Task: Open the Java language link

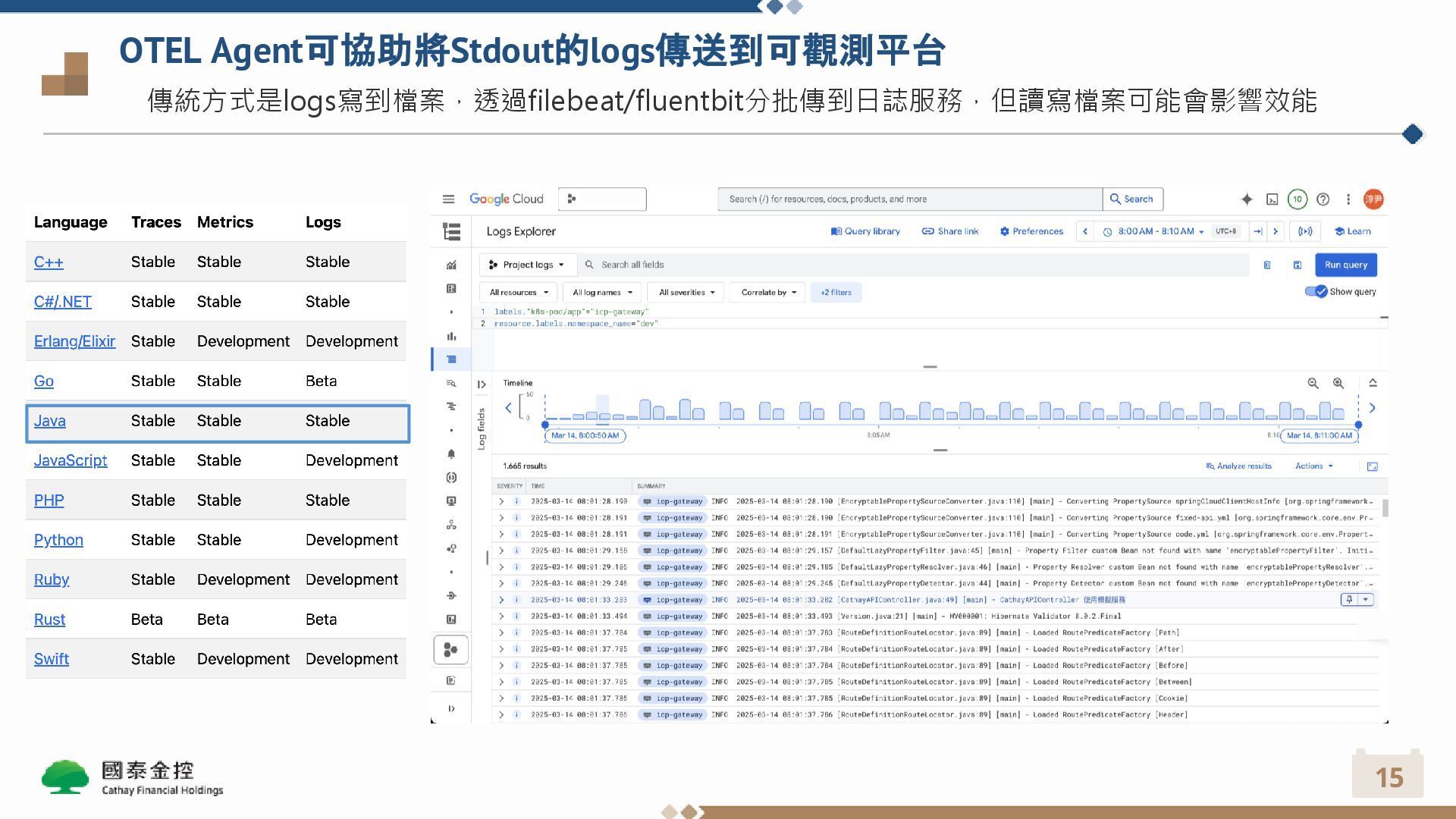Action: (49, 421)
